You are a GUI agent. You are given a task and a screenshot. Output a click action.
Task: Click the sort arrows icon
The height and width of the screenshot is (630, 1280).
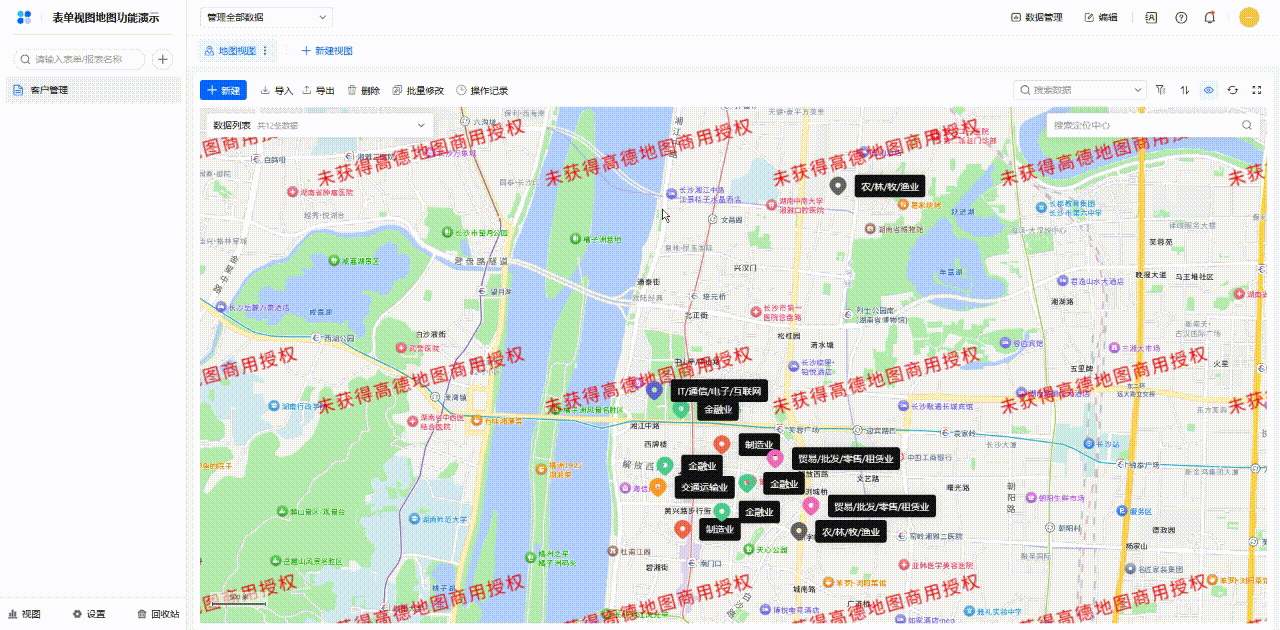(x=1185, y=90)
